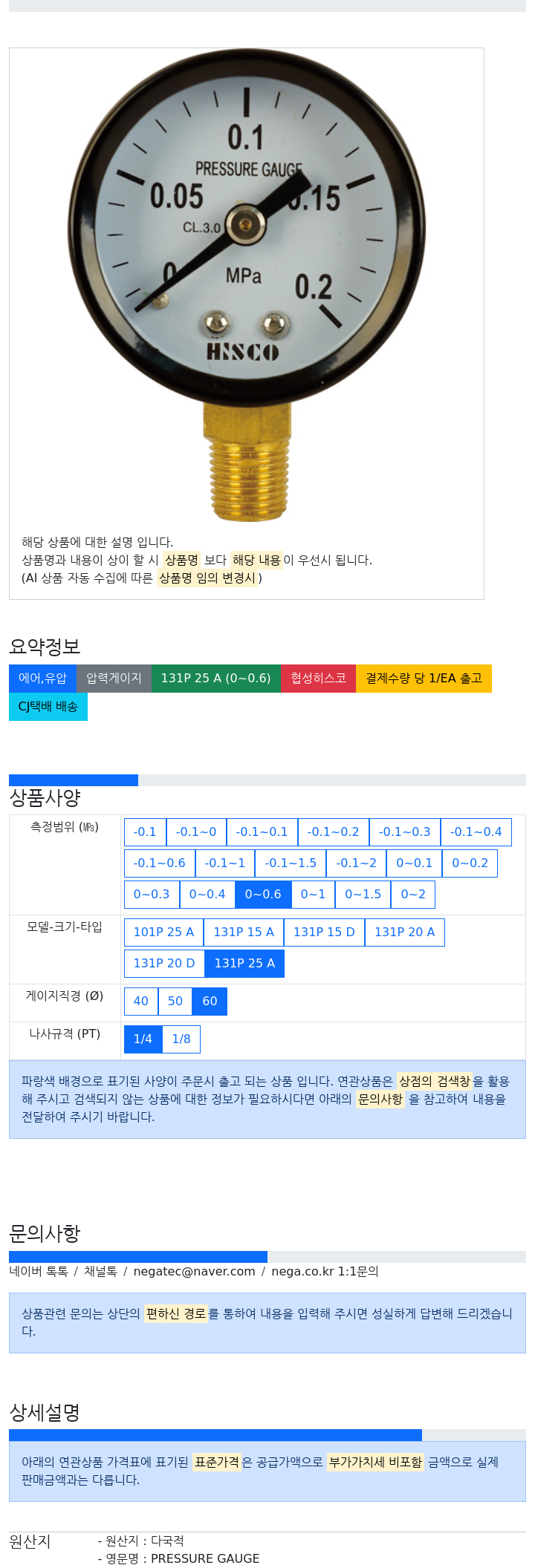
Task: Set gauge diameter to 40
Action: click(140, 1002)
